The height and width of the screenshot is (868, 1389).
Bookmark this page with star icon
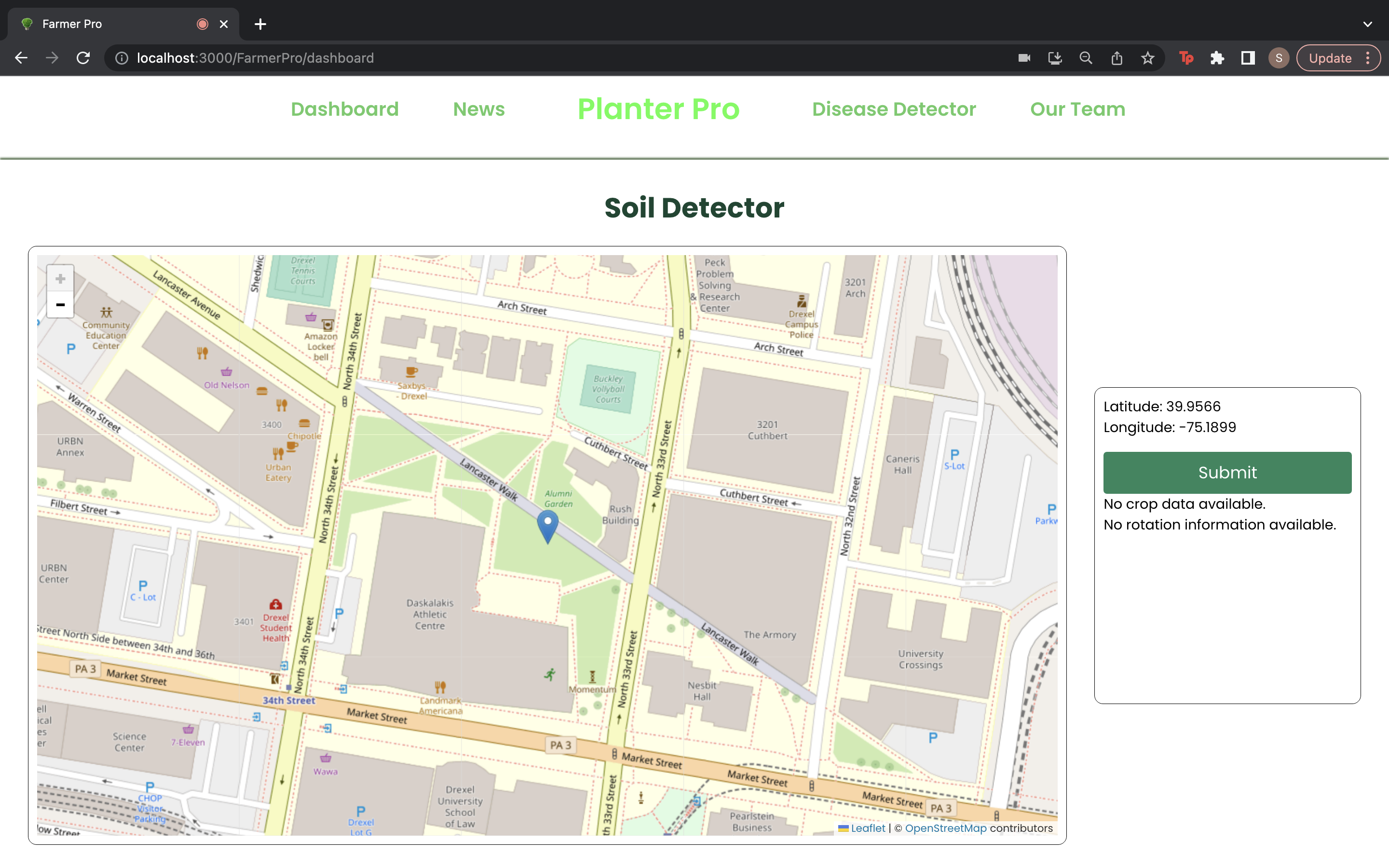pos(1147,58)
